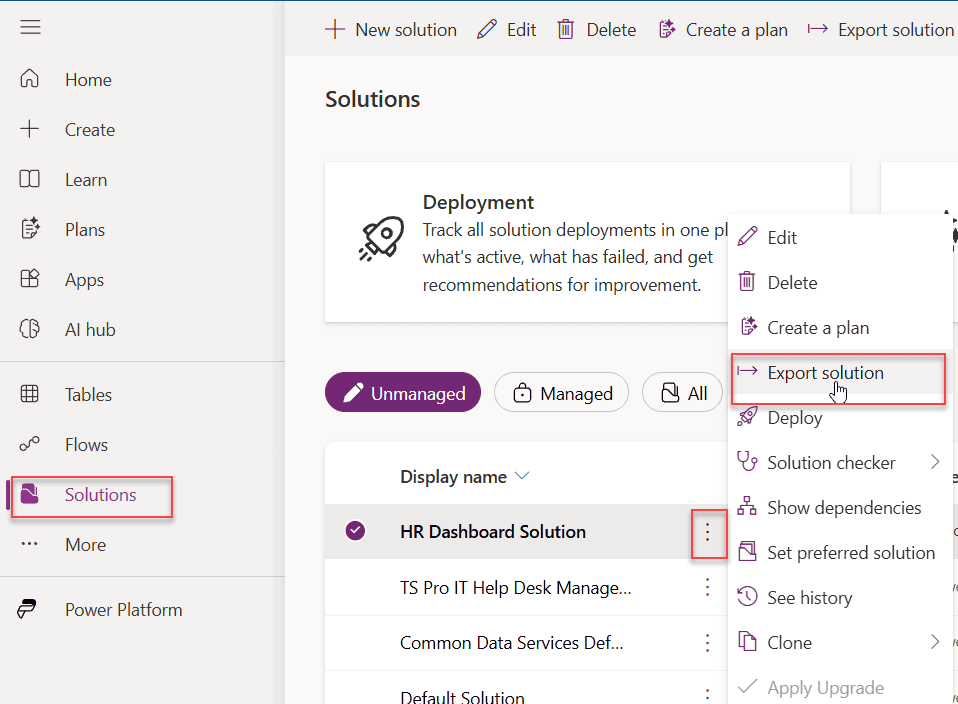This screenshot has height=704, width=958.
Task: Select Home in the sidebar
Action: click(x=87, y=79)
